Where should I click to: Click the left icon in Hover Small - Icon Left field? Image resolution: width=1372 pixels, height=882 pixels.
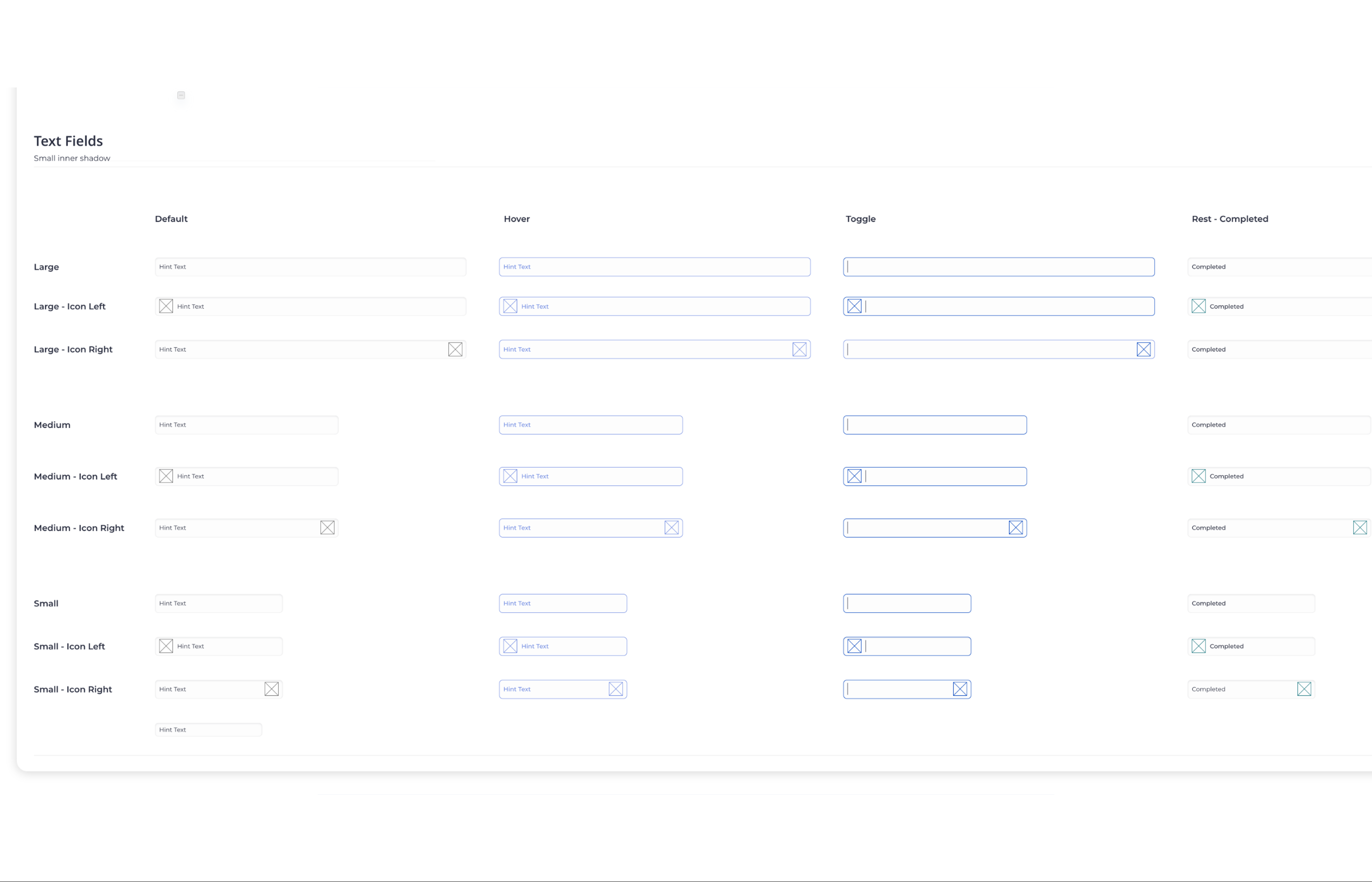510,646
